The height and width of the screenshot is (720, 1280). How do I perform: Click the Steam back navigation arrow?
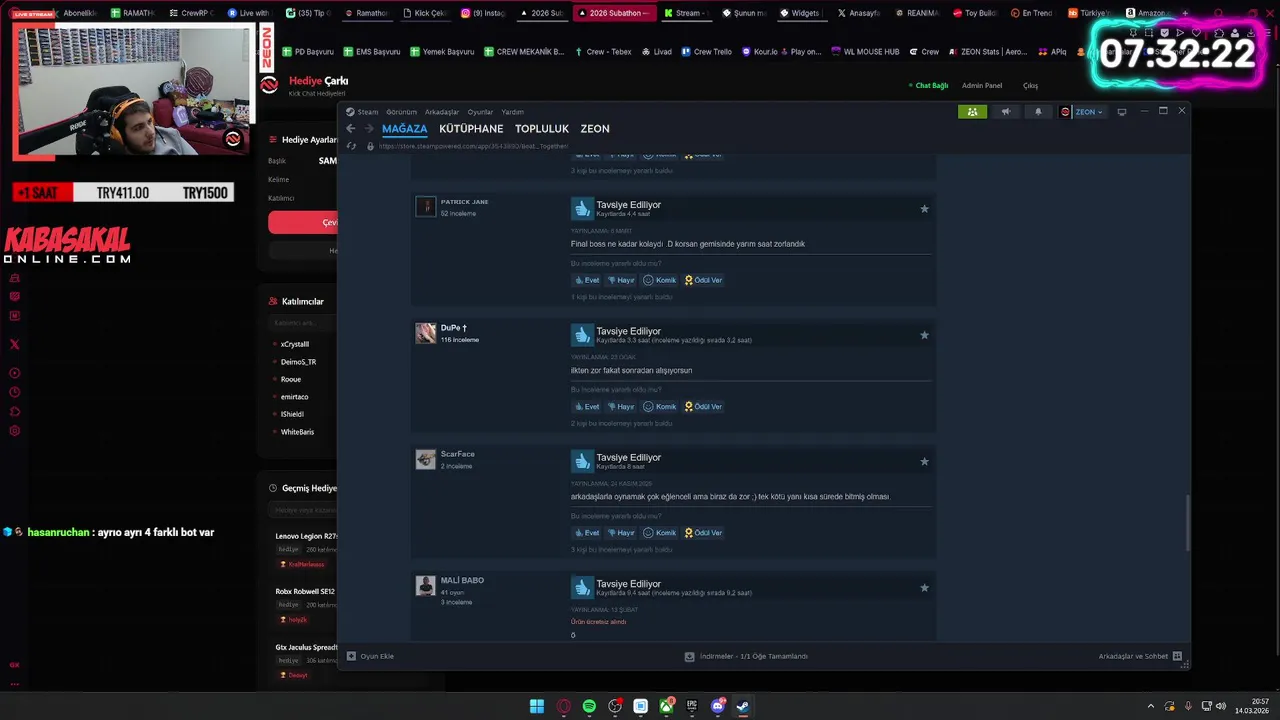(350, 128)
